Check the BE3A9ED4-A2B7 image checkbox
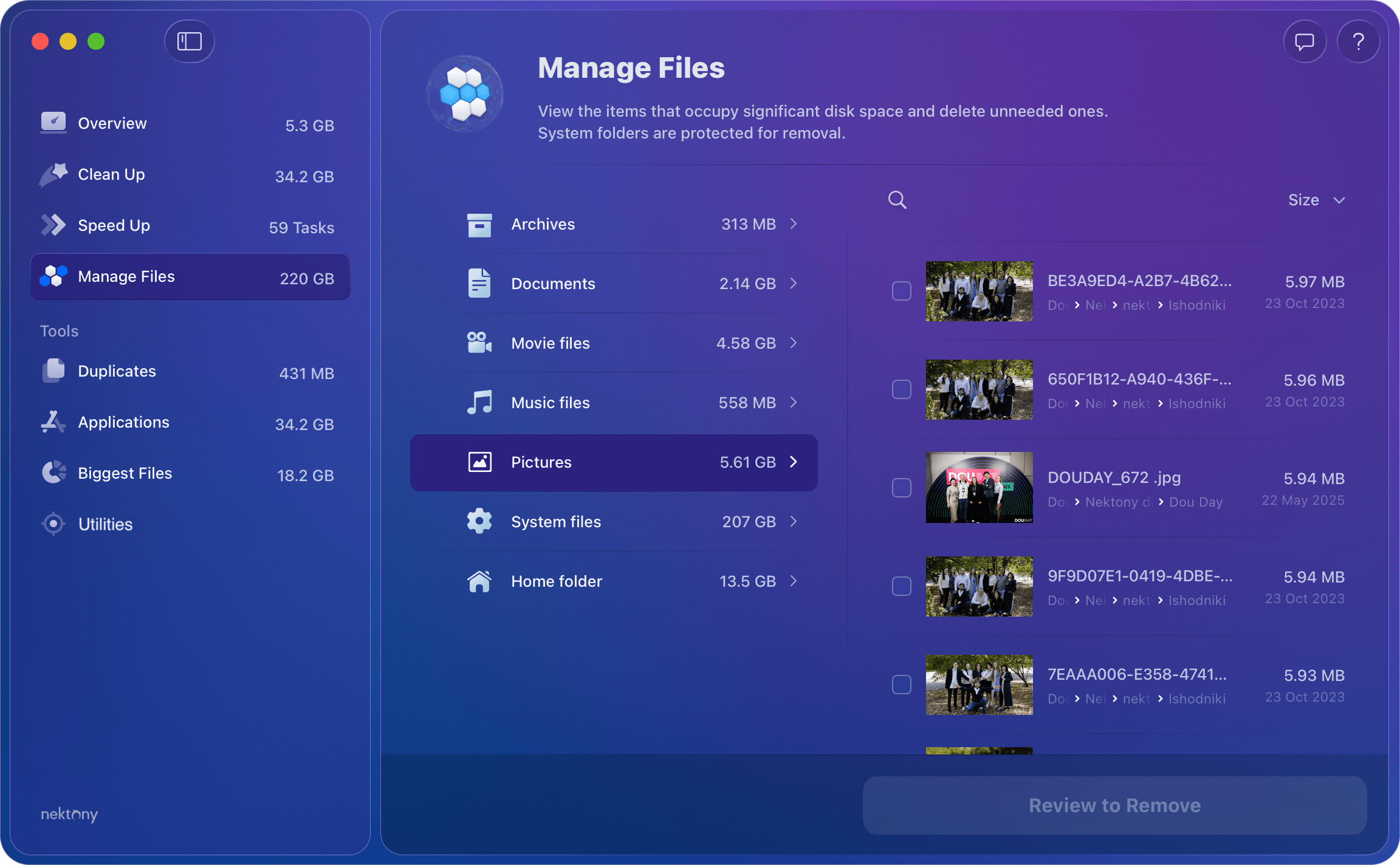This screenshot has height=865, width=1400. [x=901, y=291]
